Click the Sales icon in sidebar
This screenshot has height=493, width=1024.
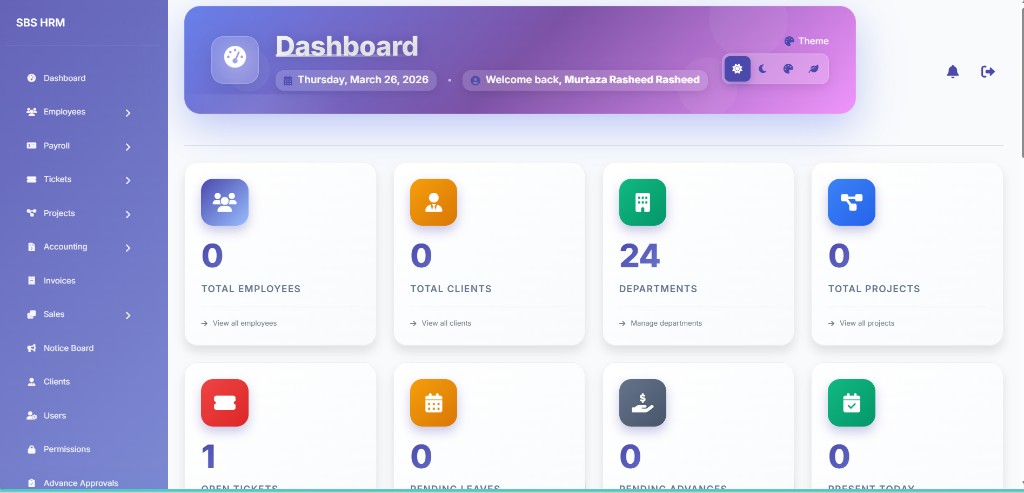(x=31, y=314)
